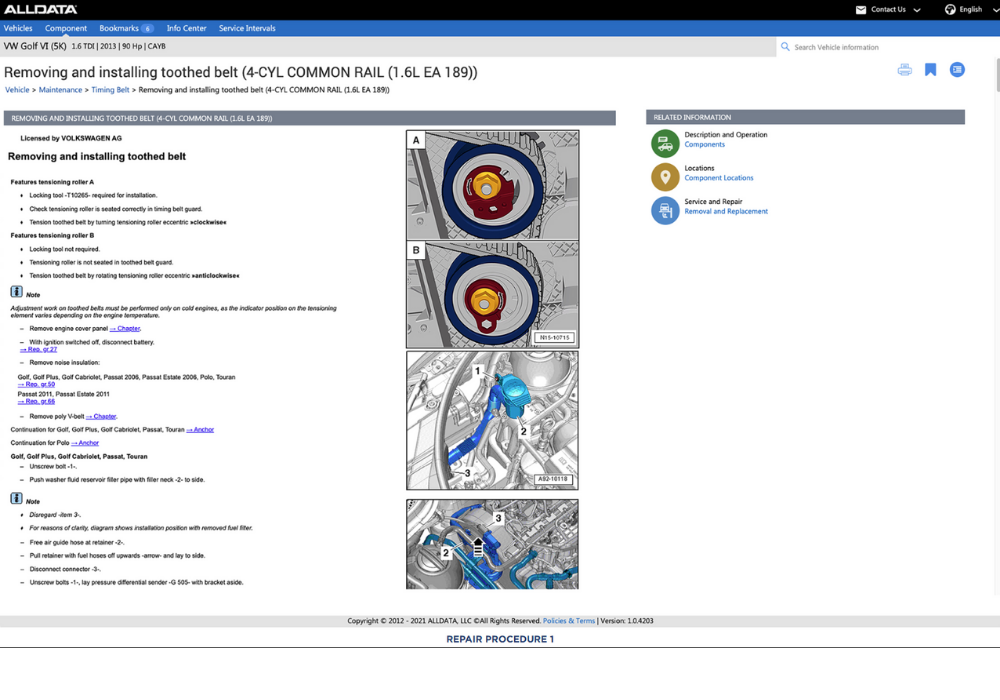Click the search magnifier icon
The width and height of the screenshot is (1000, 700).
[785, 47]
